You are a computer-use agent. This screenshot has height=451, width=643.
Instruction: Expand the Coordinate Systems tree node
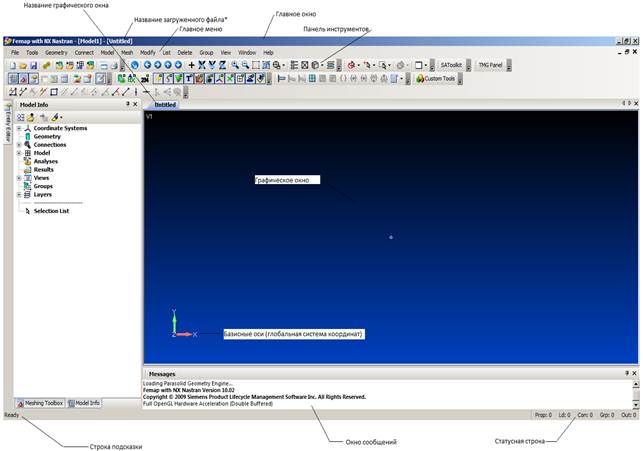coord(19,128)
